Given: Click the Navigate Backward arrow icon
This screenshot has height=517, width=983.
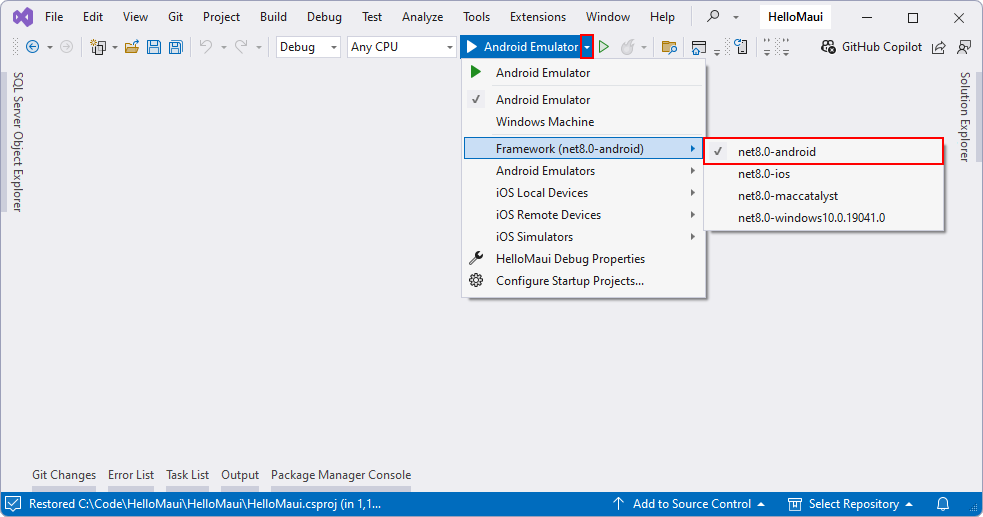Looking at the screenshot, I should pyautogui.click(x=33, y=47).
